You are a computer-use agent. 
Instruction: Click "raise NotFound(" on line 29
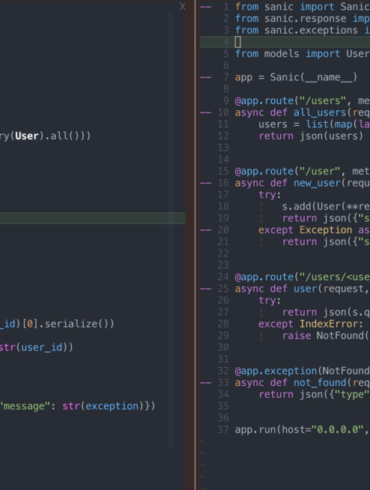coord(326,336)
